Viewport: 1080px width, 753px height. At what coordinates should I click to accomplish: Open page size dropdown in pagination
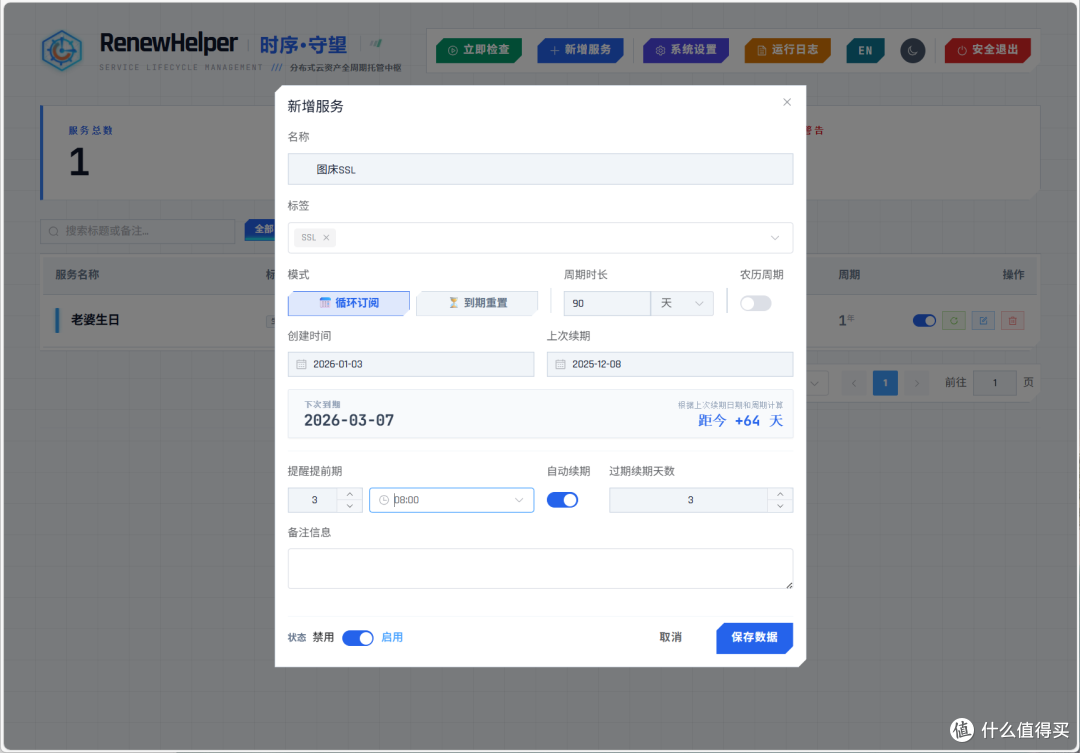click(815, 383)
